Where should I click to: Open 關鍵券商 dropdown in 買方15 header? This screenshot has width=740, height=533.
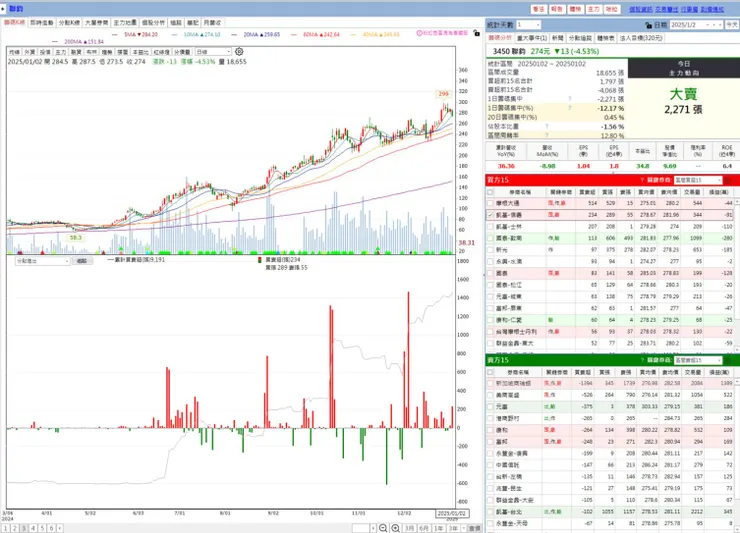click(x=698, y=180)
